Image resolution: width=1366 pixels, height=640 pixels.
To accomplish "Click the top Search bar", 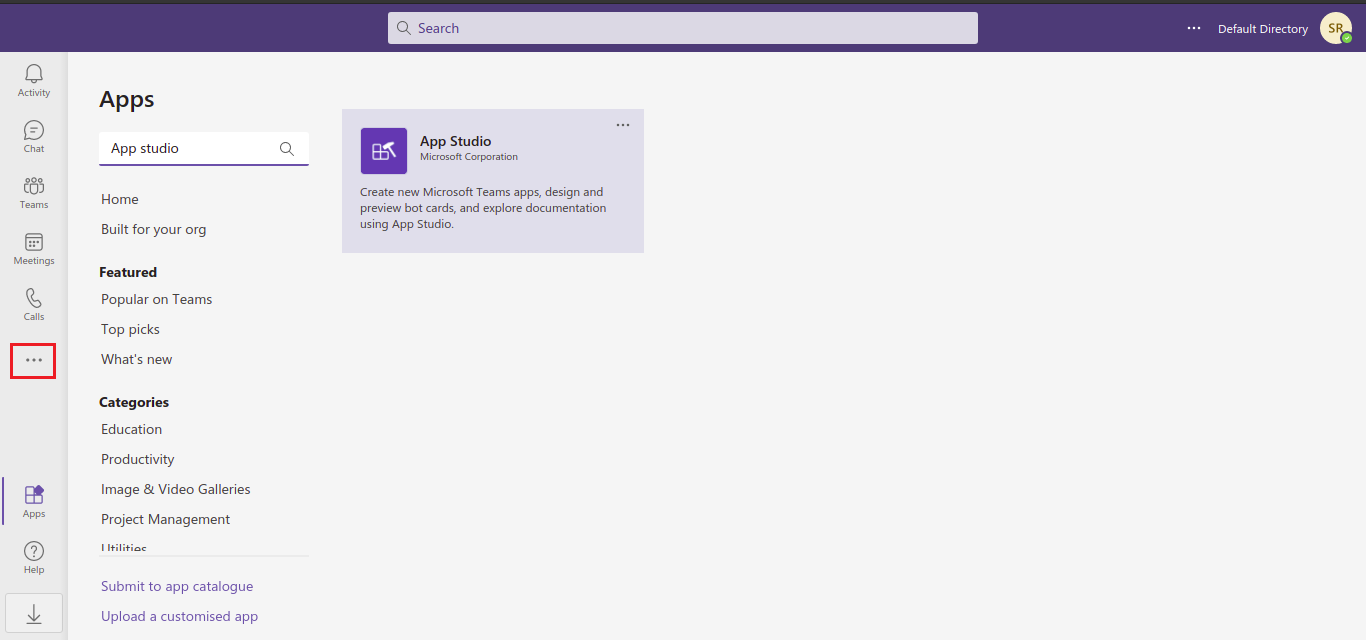I will 683,28.
